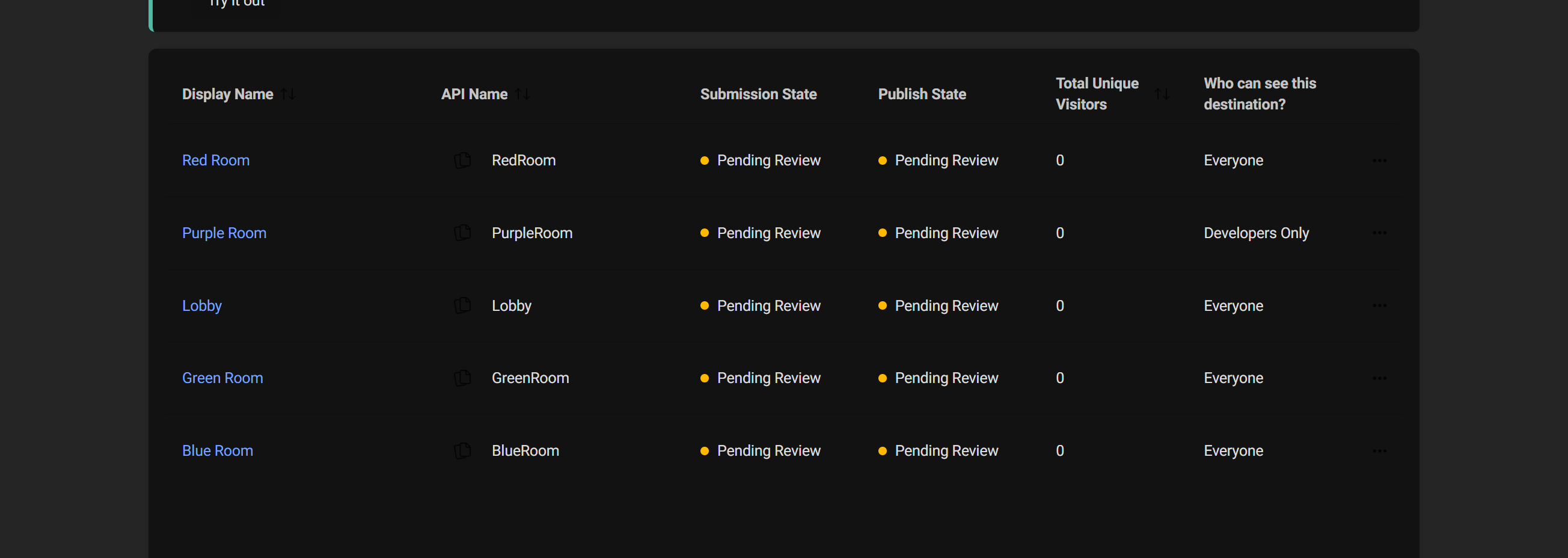This screenshot has width=1568, height=558.
Task: Open the Green Room row actions menu
Action: pyautogui.click(x=1380, y=377)
